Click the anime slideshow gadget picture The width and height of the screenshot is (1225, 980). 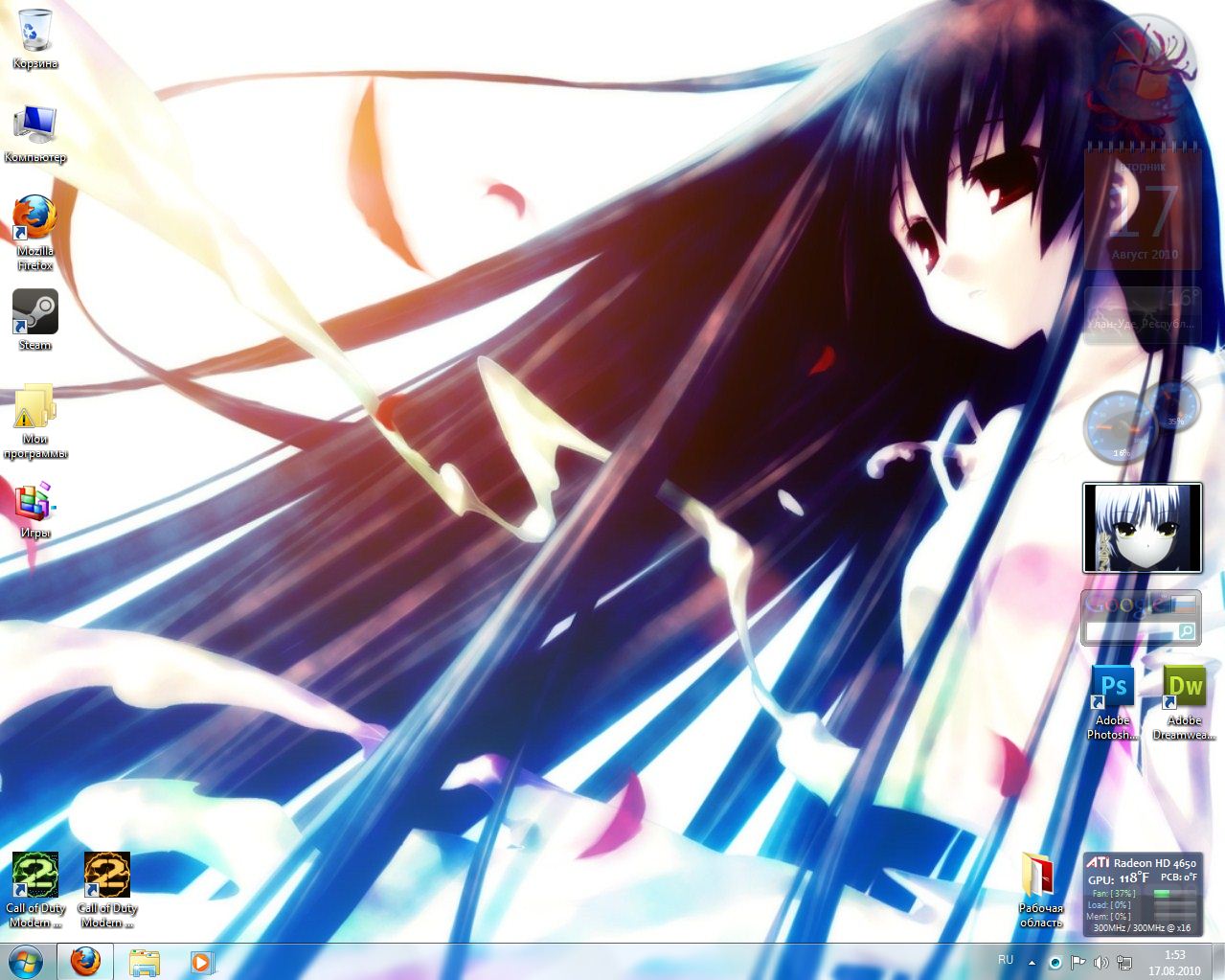click(1142, 528)
